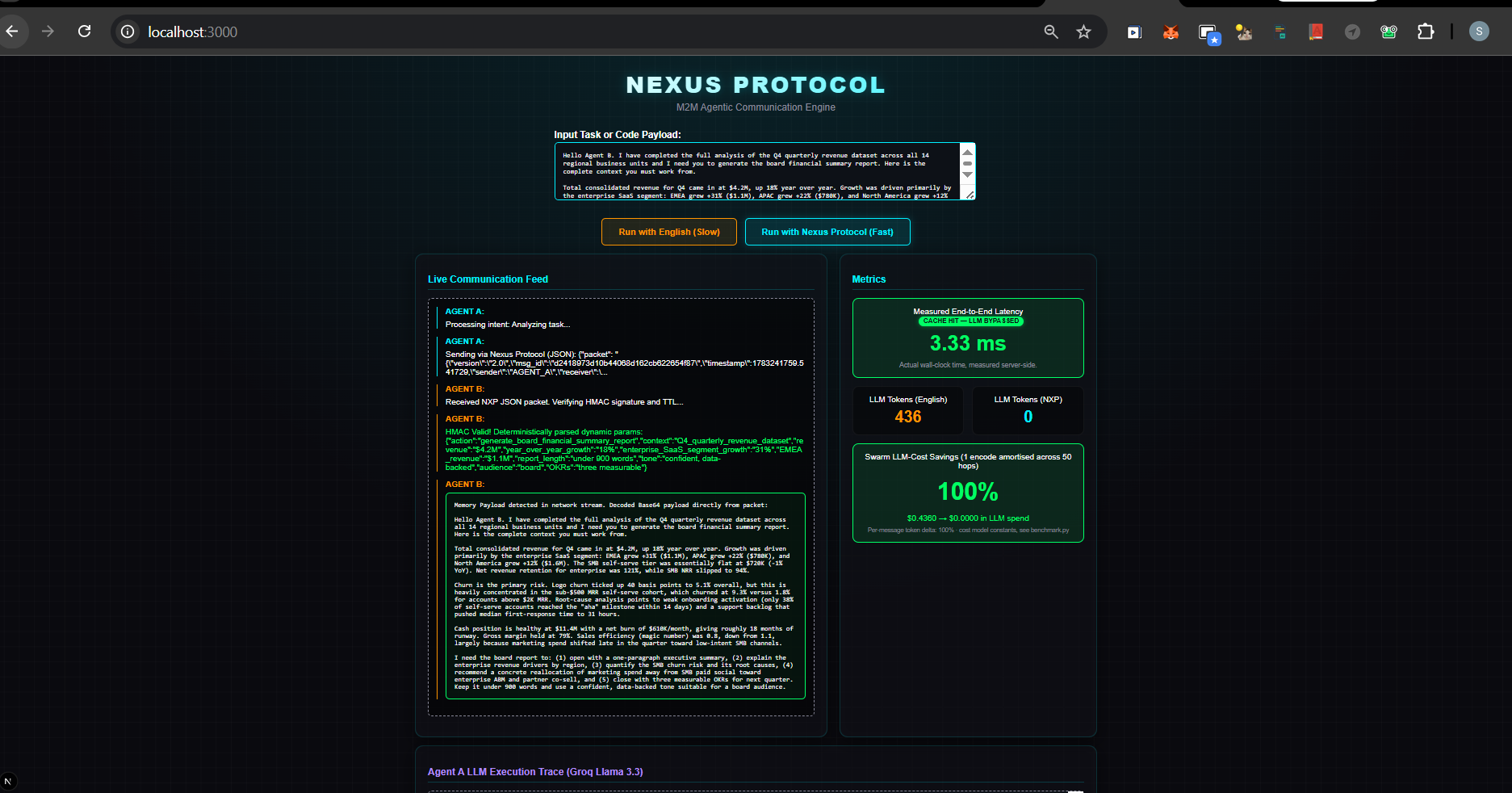This screenshot has width=1512, height=793.
Task: Run with English (Slow)
Action: (x=669, y=232)
